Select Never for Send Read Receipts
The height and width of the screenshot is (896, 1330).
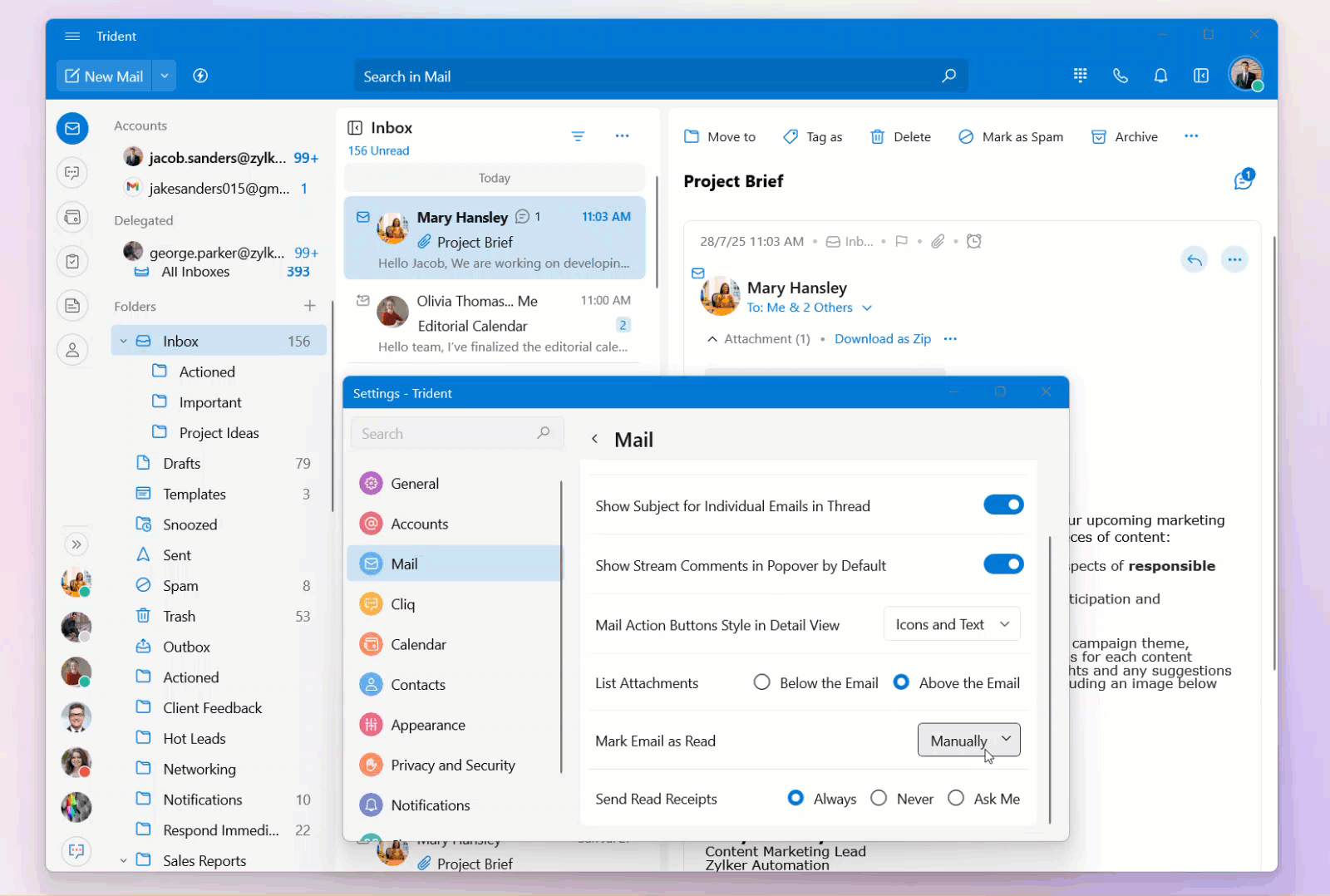pyautogui.click(x=879, y=798)
